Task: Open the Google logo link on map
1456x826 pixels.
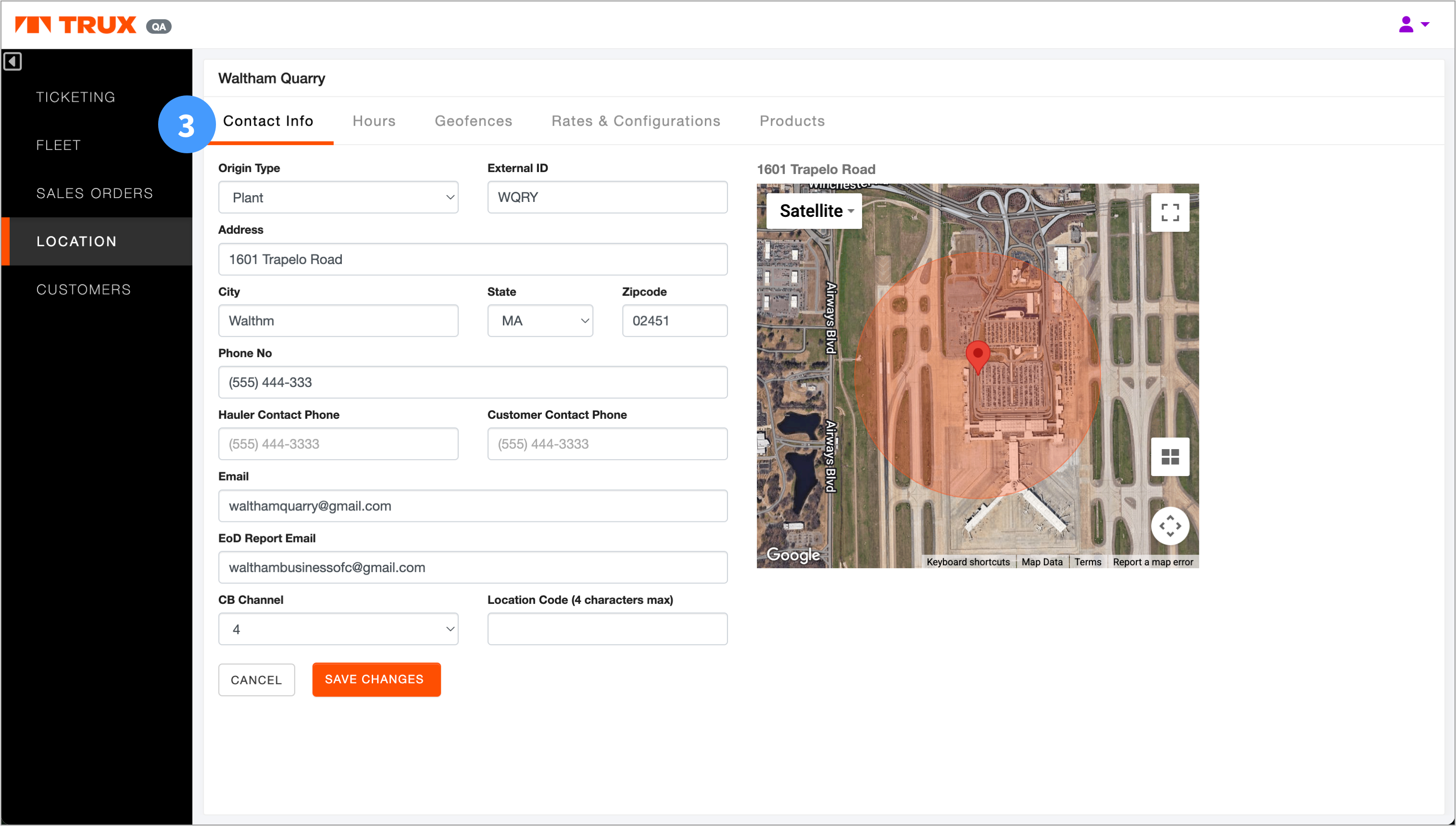Action: point(793,554)
